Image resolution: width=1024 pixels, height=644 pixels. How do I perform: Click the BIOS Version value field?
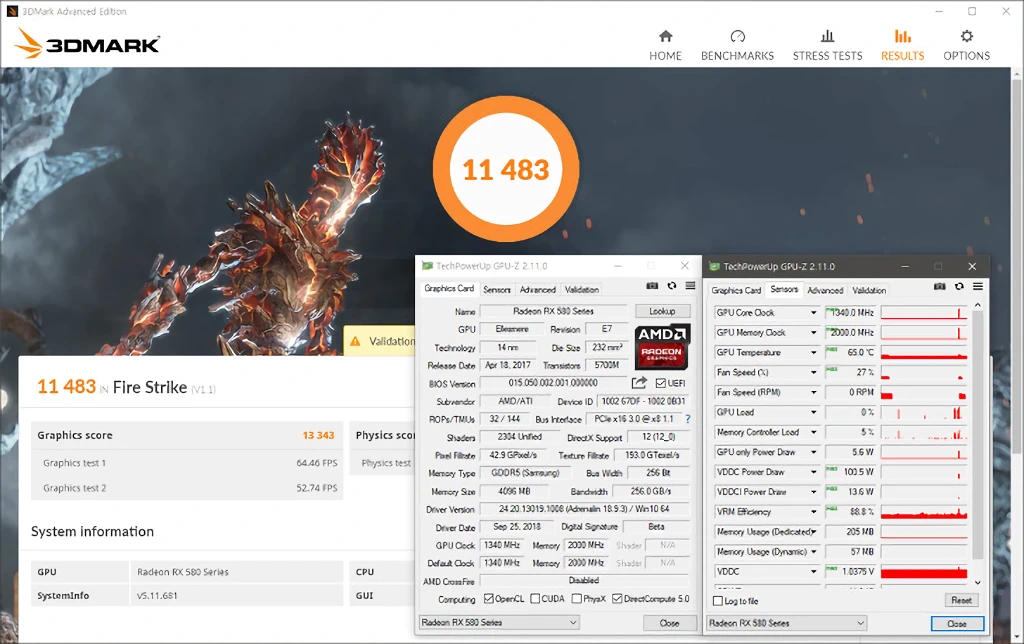pyautogui.click(x=554, y=383)
